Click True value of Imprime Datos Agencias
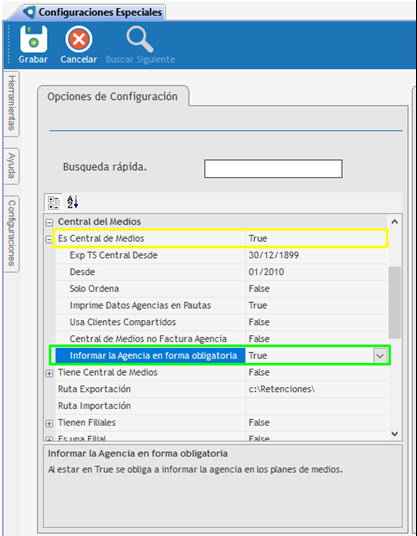The height and width of the screenshot is (536, 417). click(258, 305)
